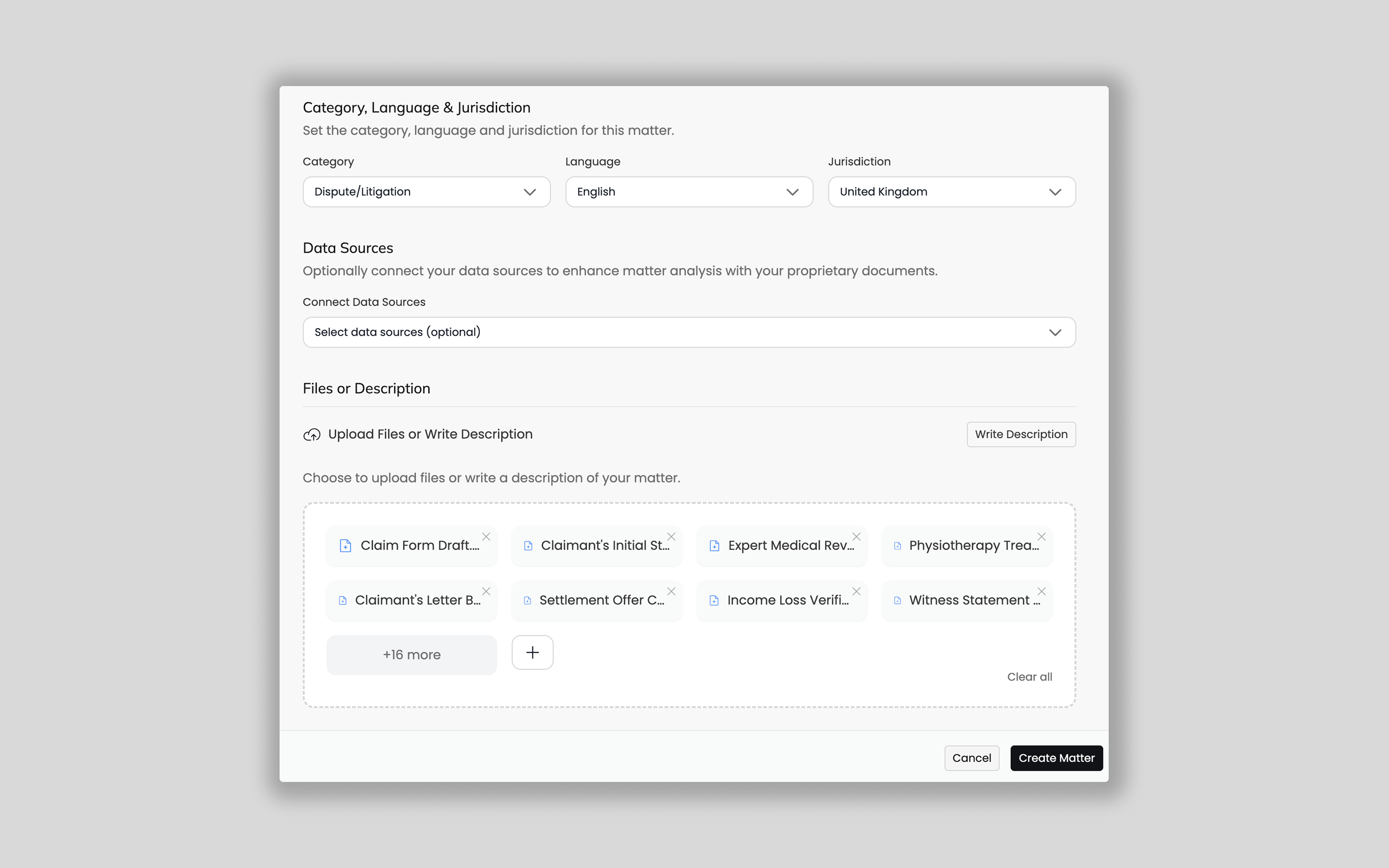This screenshot has height=868, width=1389.
Task: Remove Claimant's Letter B... file chip
Action: pyautogui.click(x=486, y=591)
